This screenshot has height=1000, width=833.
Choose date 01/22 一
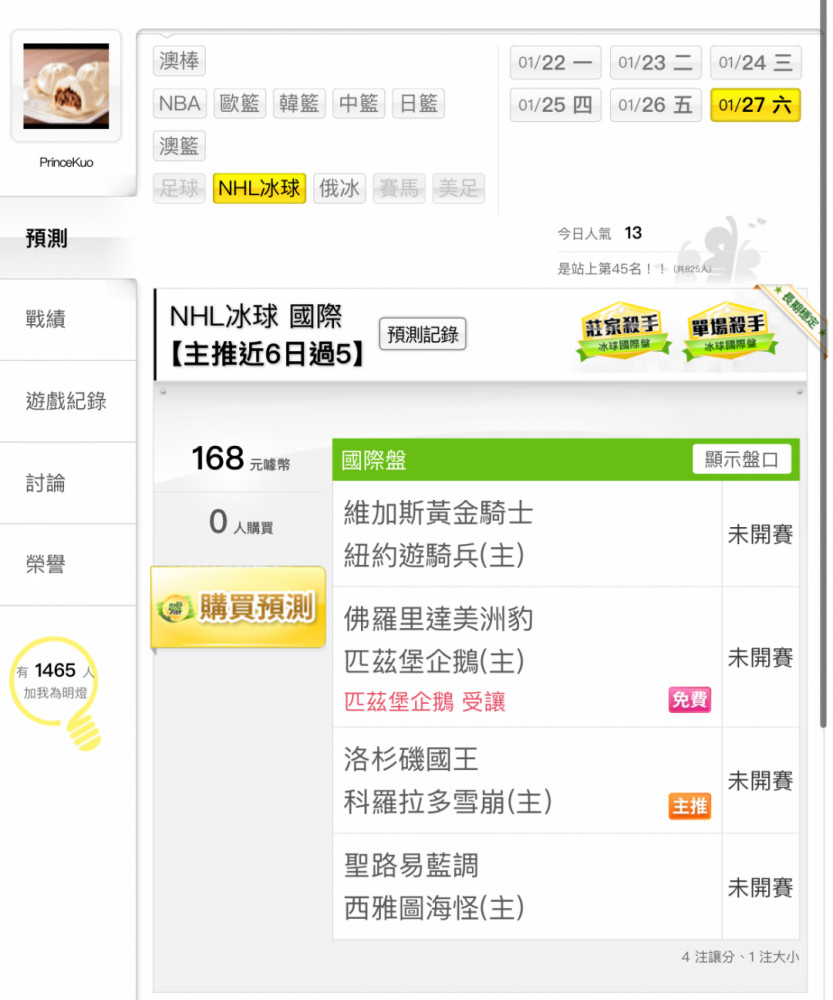tap(556, 62)
